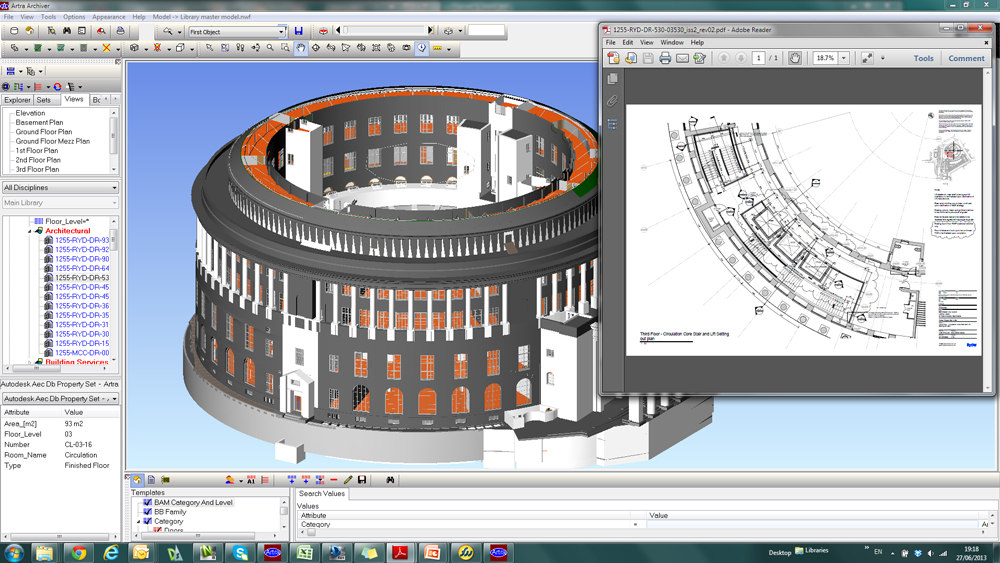1000x563 pixels.
Task: Open Excel from the taskbar
Action: (305, 553)
